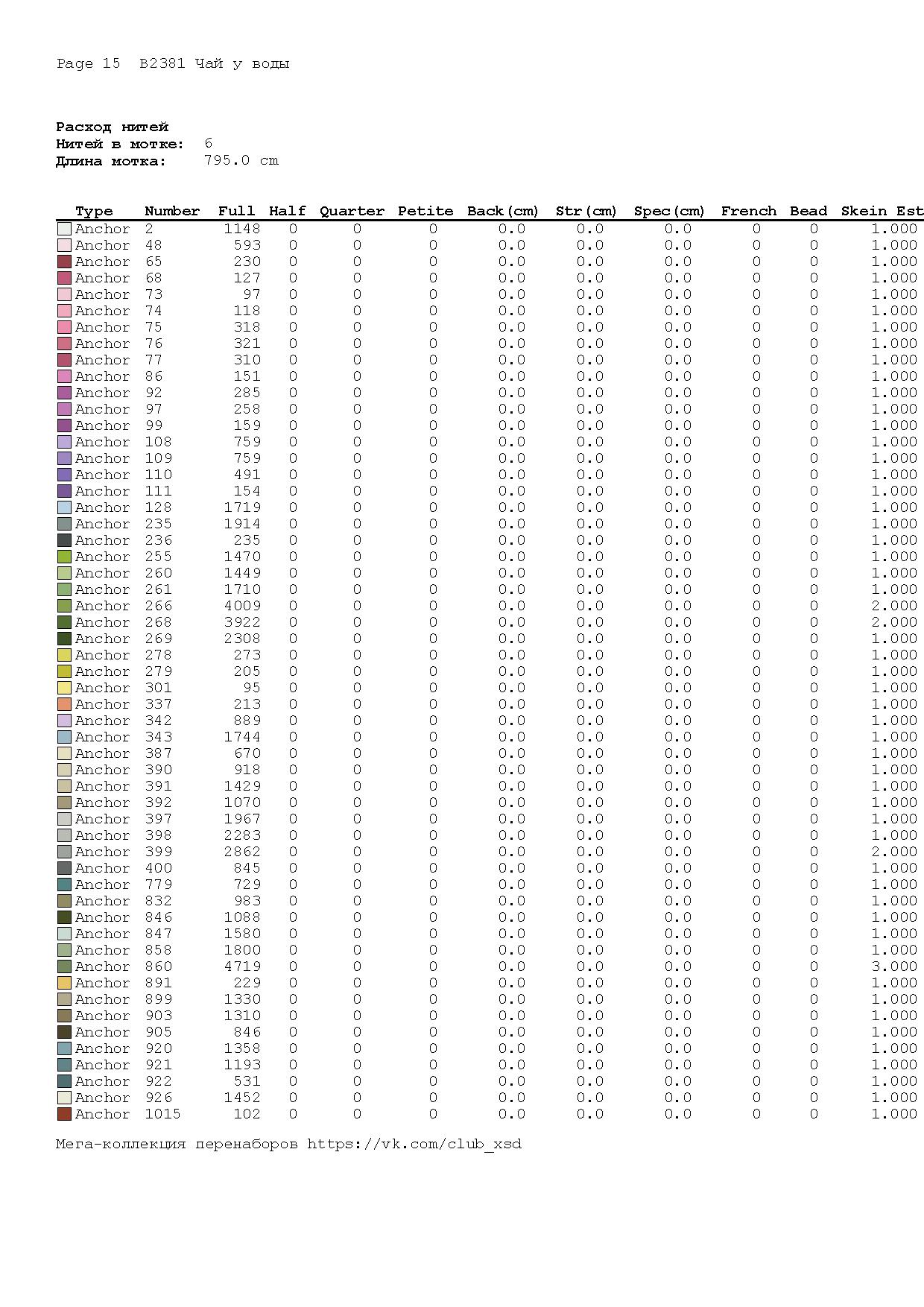Click the Str(cm) column header
The image size is (924, 1307).
coord(586,212)
